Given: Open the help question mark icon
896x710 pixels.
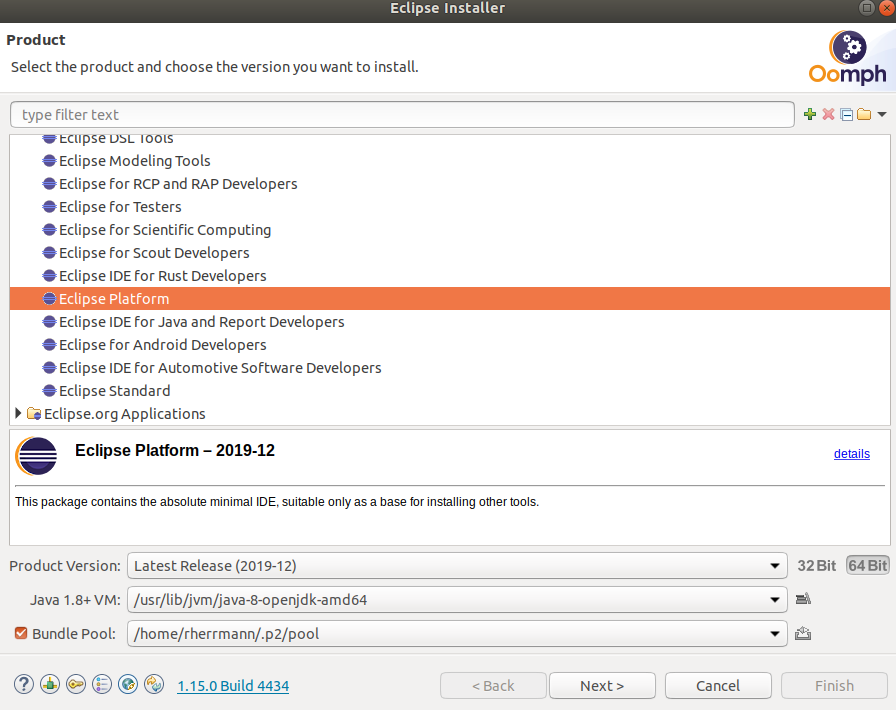Looking at the screenshot, I should tap(23, 685).
